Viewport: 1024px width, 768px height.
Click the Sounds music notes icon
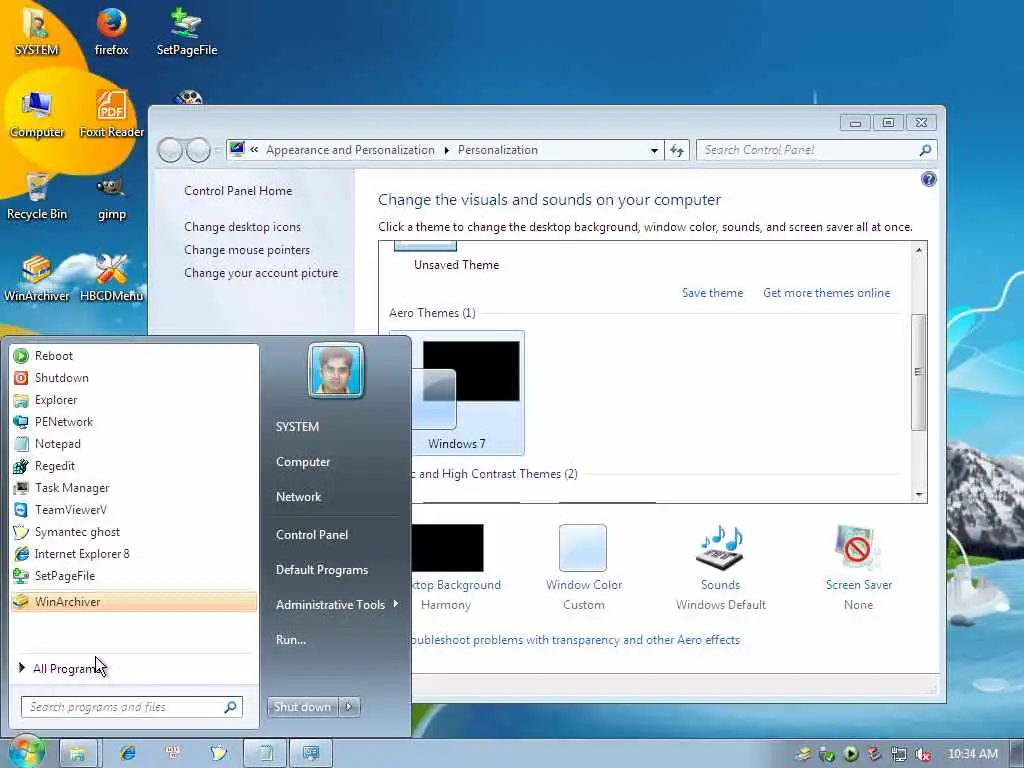click(720, 547)
